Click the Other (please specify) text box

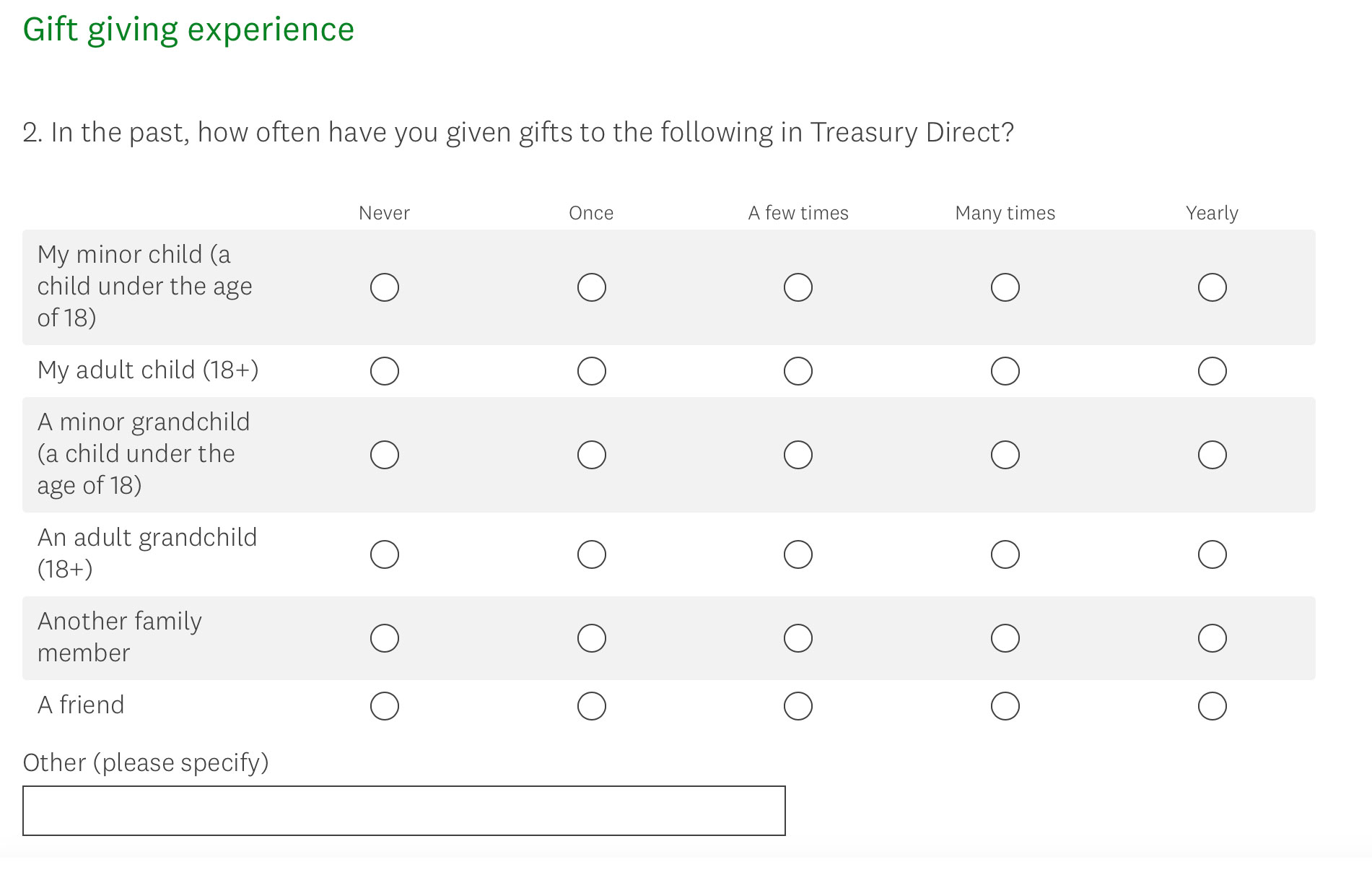point(403,811)
